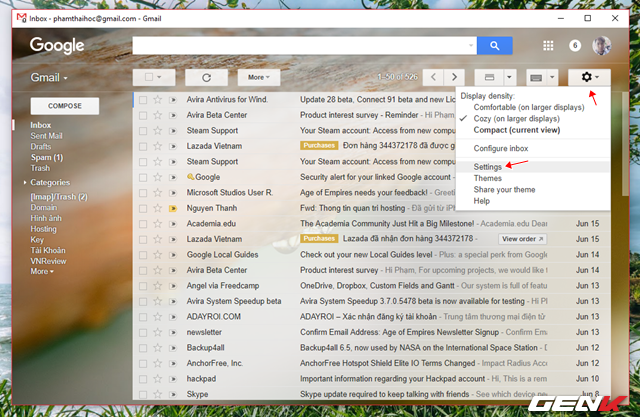The height and width of the screenshot is (417, 640).
Task: Open the VNReview label
Action: point(48,261)
